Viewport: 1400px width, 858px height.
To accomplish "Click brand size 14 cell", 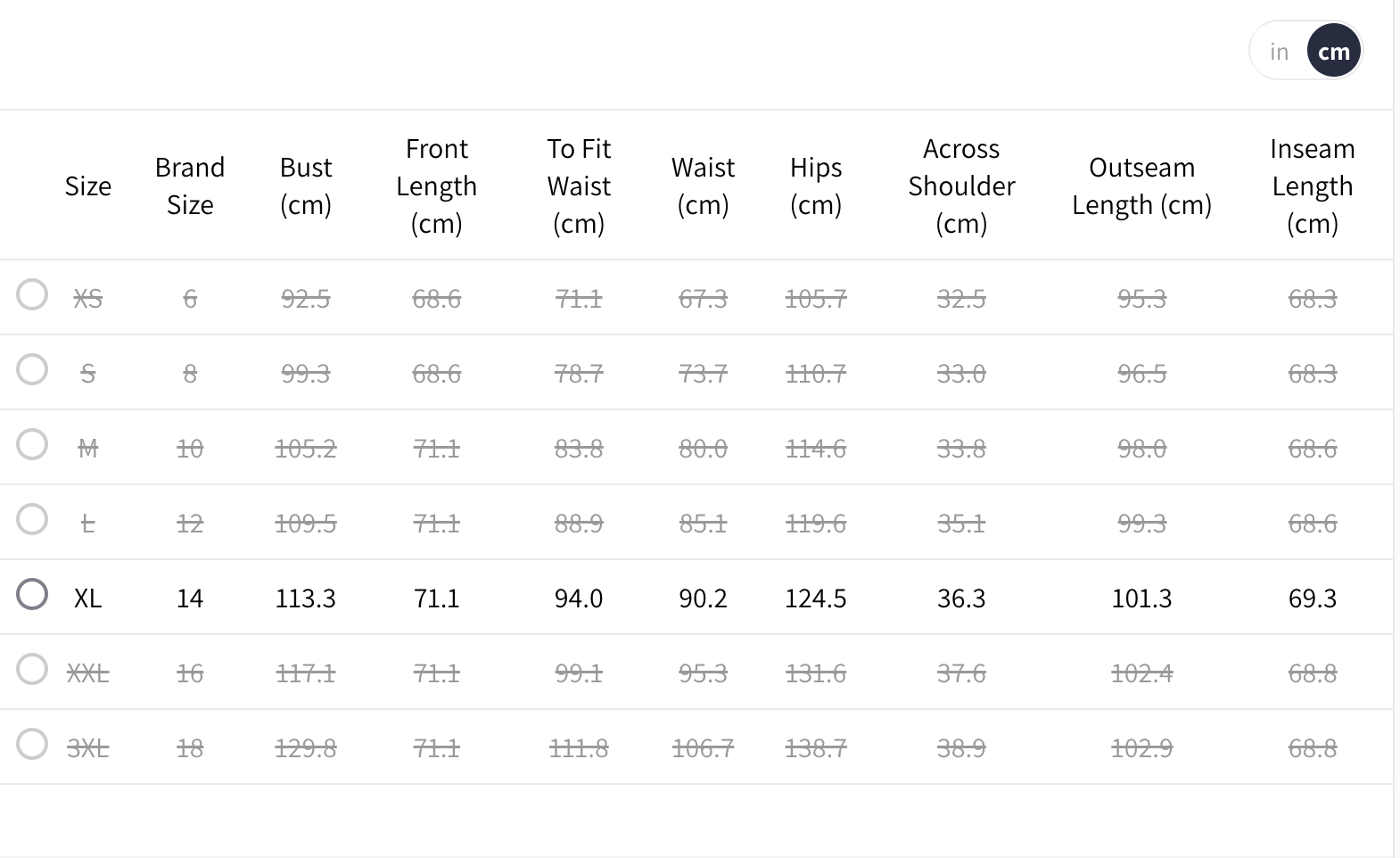I will coord(190,598).
